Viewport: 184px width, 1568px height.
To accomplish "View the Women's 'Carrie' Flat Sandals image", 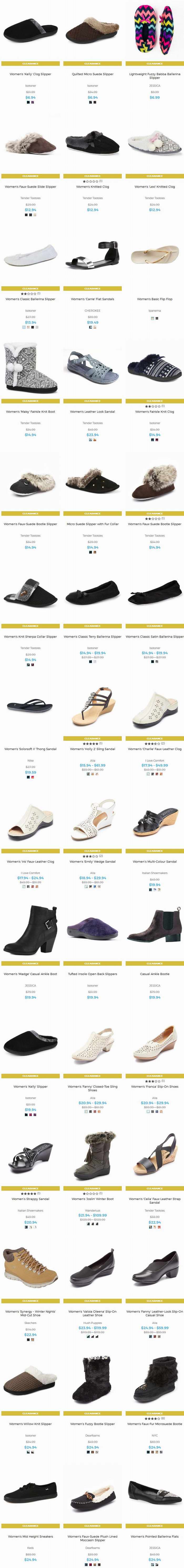I will [93, 256].
